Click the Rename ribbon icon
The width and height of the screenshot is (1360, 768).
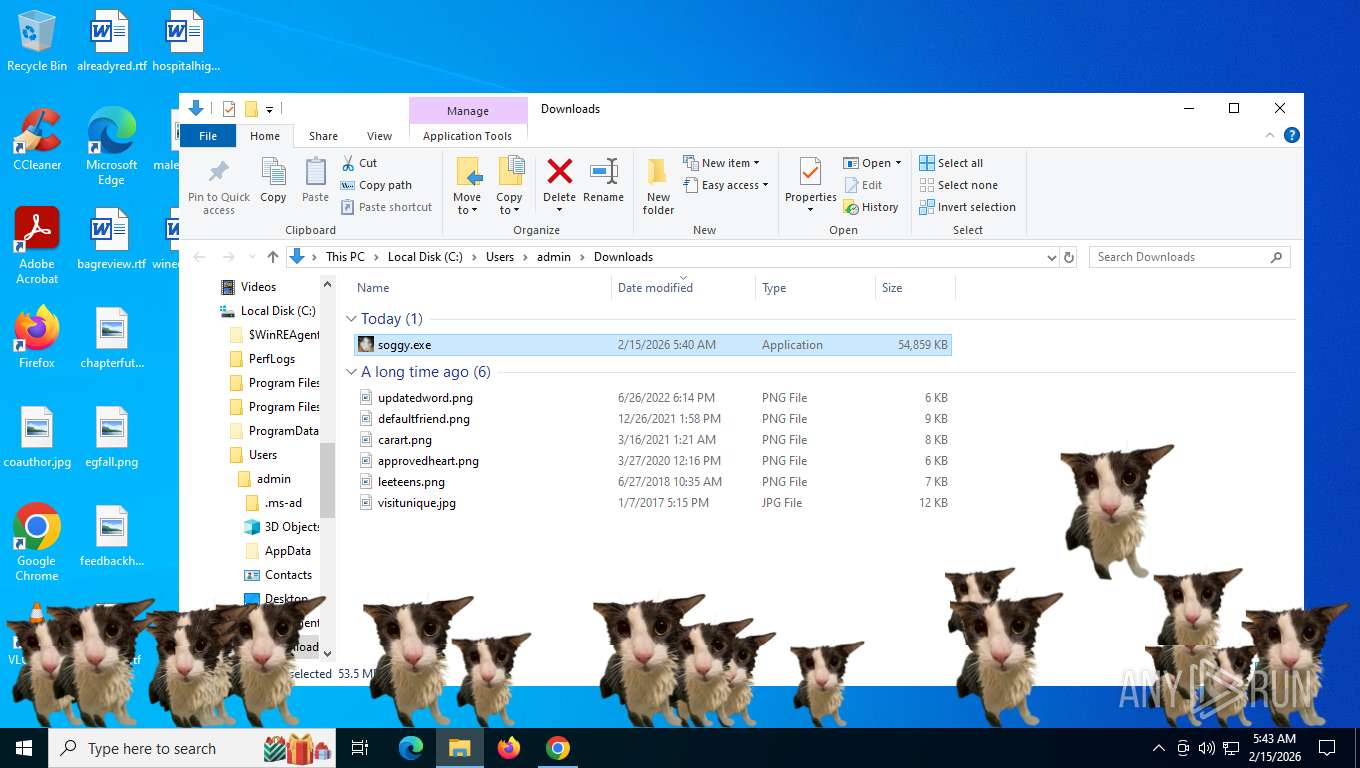coord(604,171)
